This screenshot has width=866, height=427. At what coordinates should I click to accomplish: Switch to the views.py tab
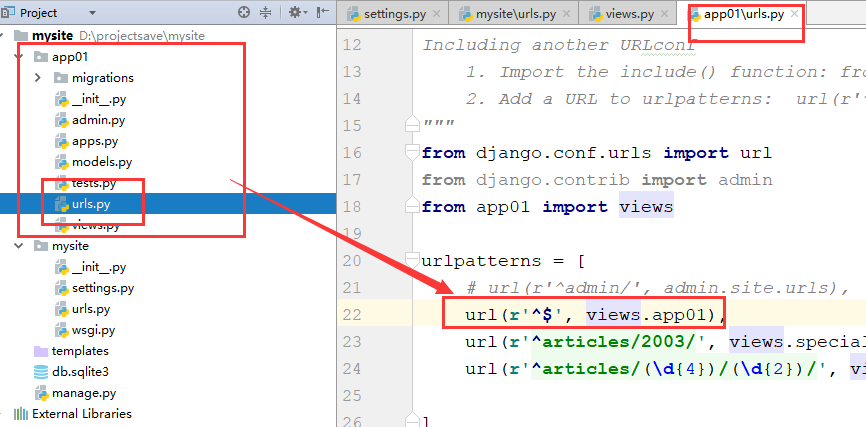click(x=629, y=14)
